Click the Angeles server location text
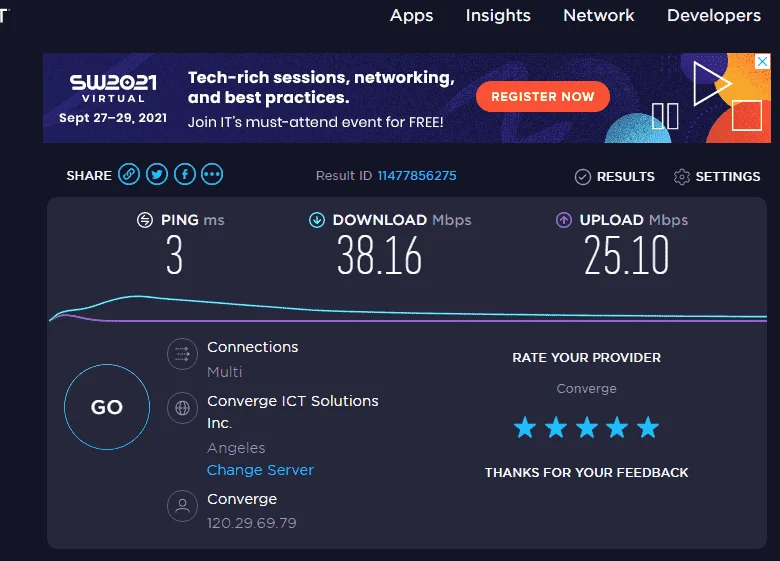This screenshot has height=561, width=780. (236, 448)
